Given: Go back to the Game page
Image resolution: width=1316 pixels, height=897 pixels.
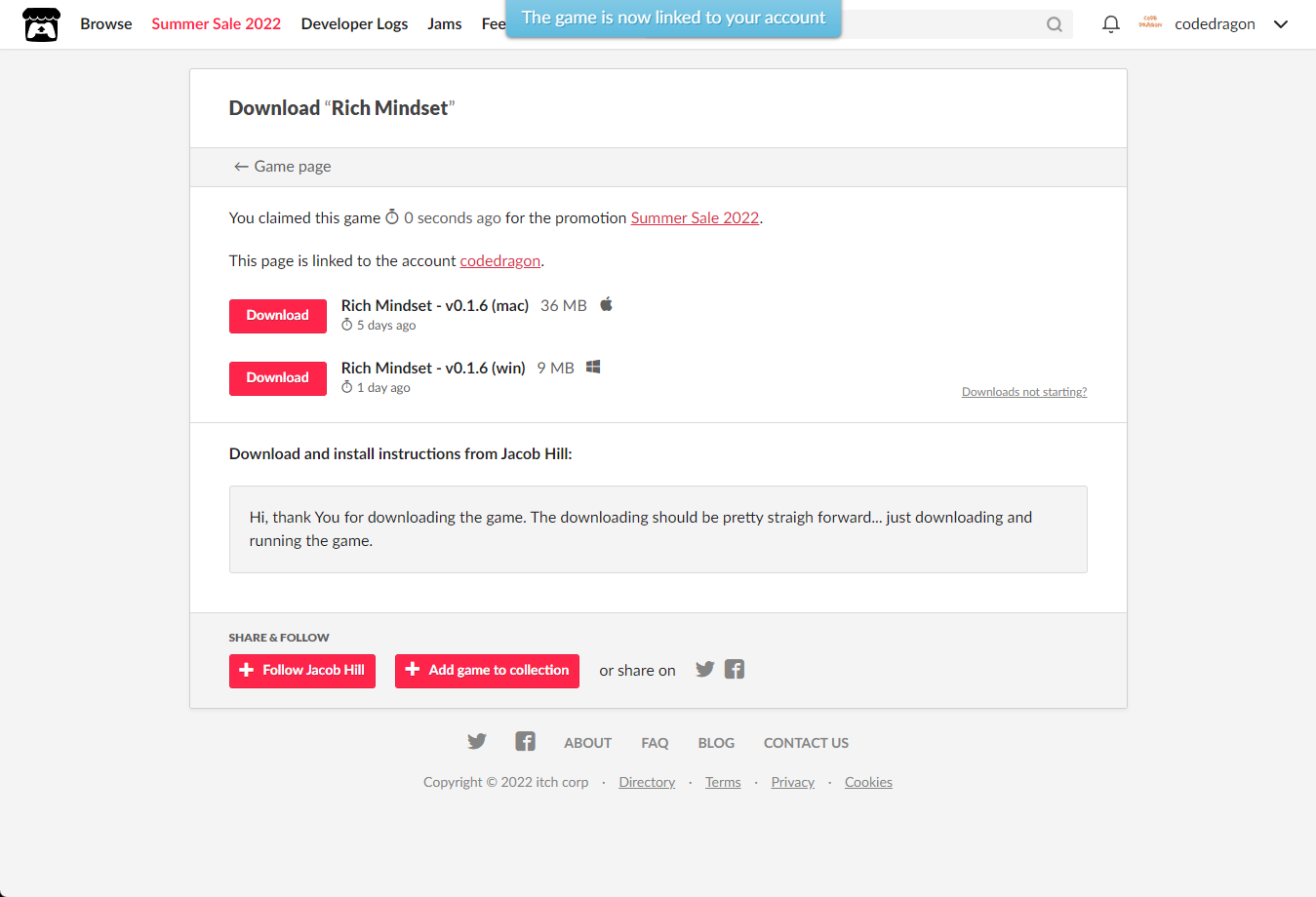Looking at the screenshot, I should click(x=282, y=167).
